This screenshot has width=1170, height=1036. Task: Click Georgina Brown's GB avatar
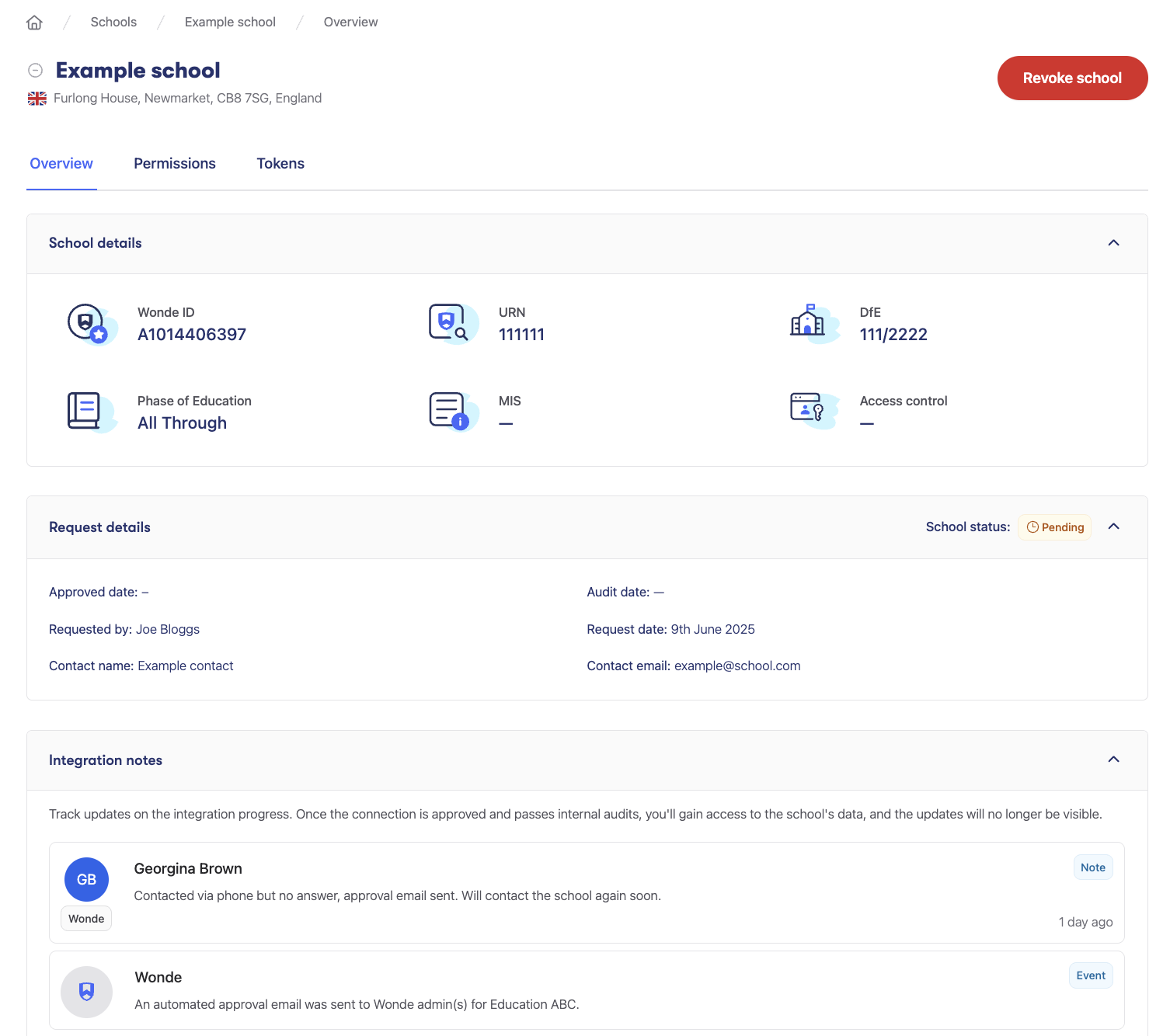86,879
